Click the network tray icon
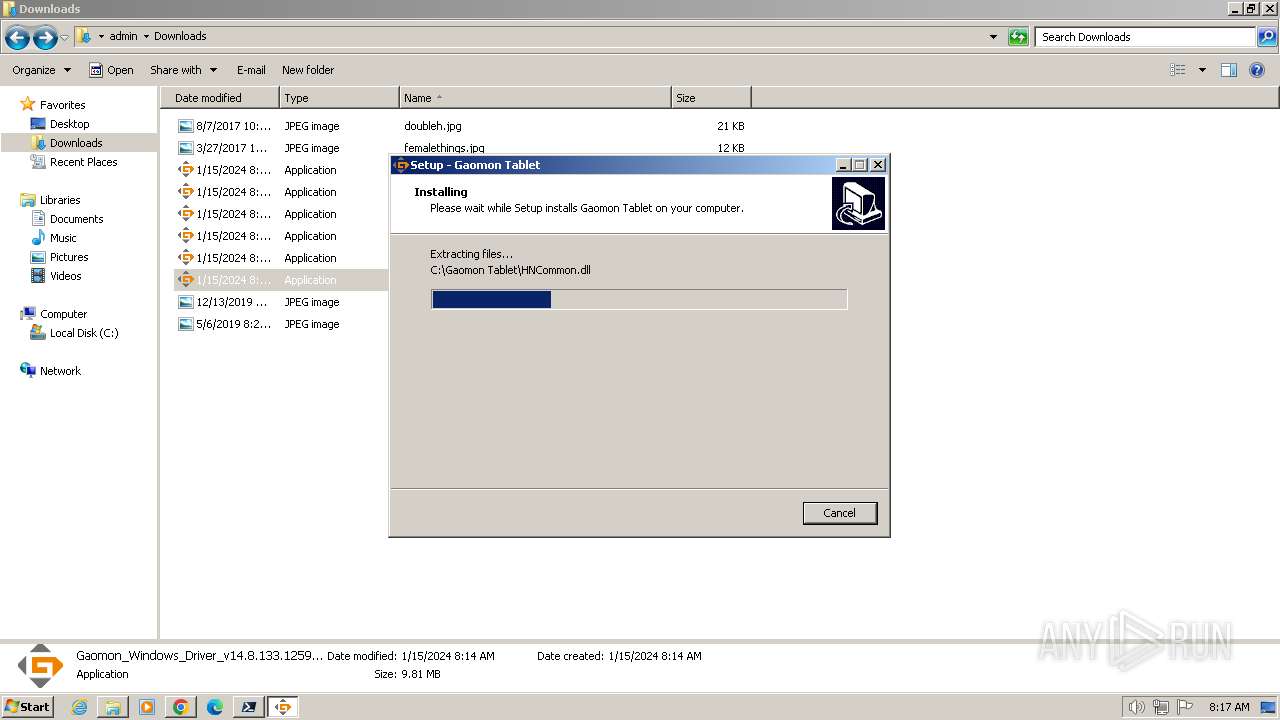This screenshot has height=720, width=1280. tap(1161, 707)
